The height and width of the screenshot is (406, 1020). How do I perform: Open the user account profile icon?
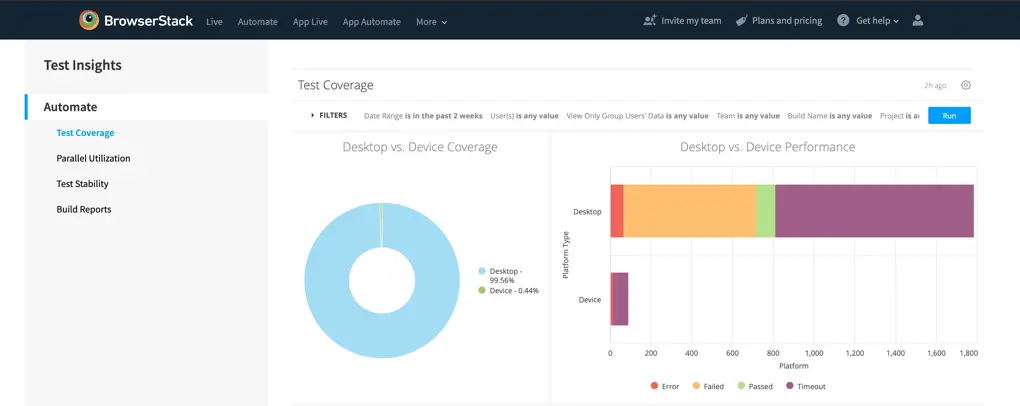[x=918, y=21]
